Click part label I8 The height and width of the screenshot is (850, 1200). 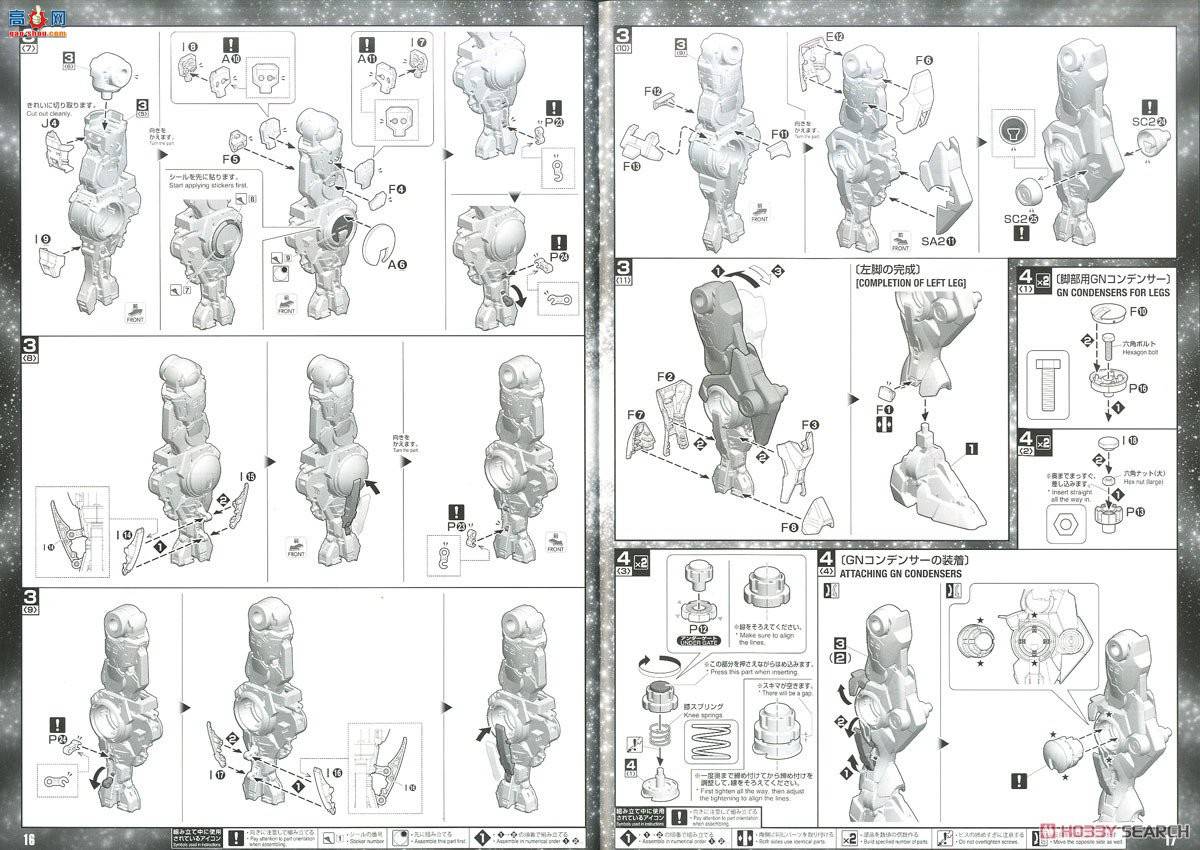(190, 47)
